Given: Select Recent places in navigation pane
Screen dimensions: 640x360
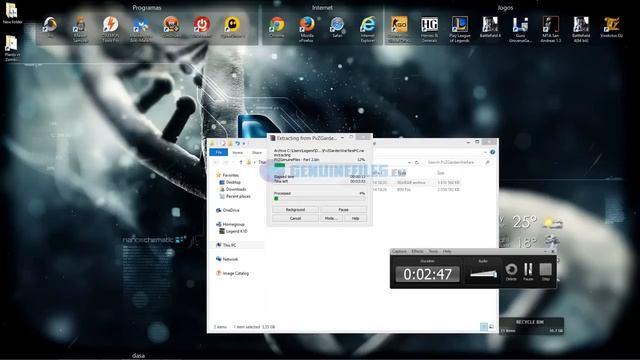Looking at the screenshot, I should pos(236,196).
